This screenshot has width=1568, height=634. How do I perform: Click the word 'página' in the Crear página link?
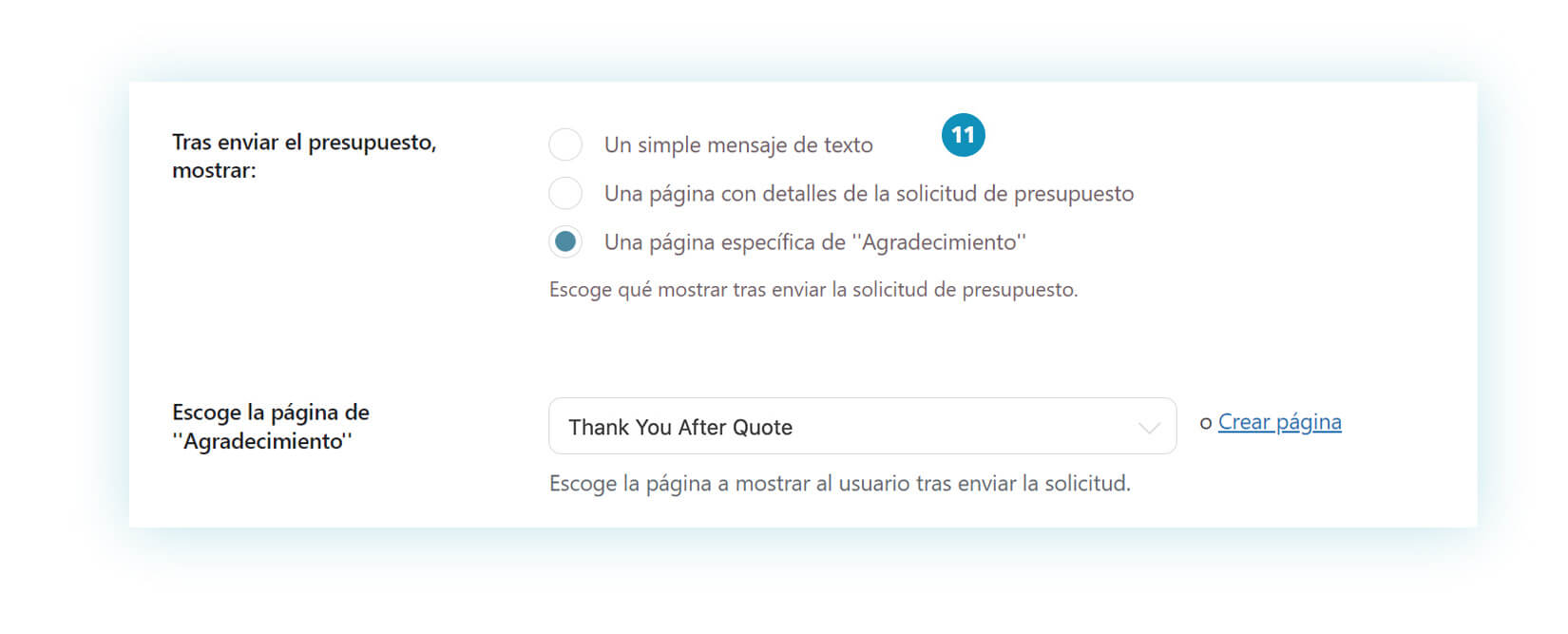click(x=1309, y=422)
